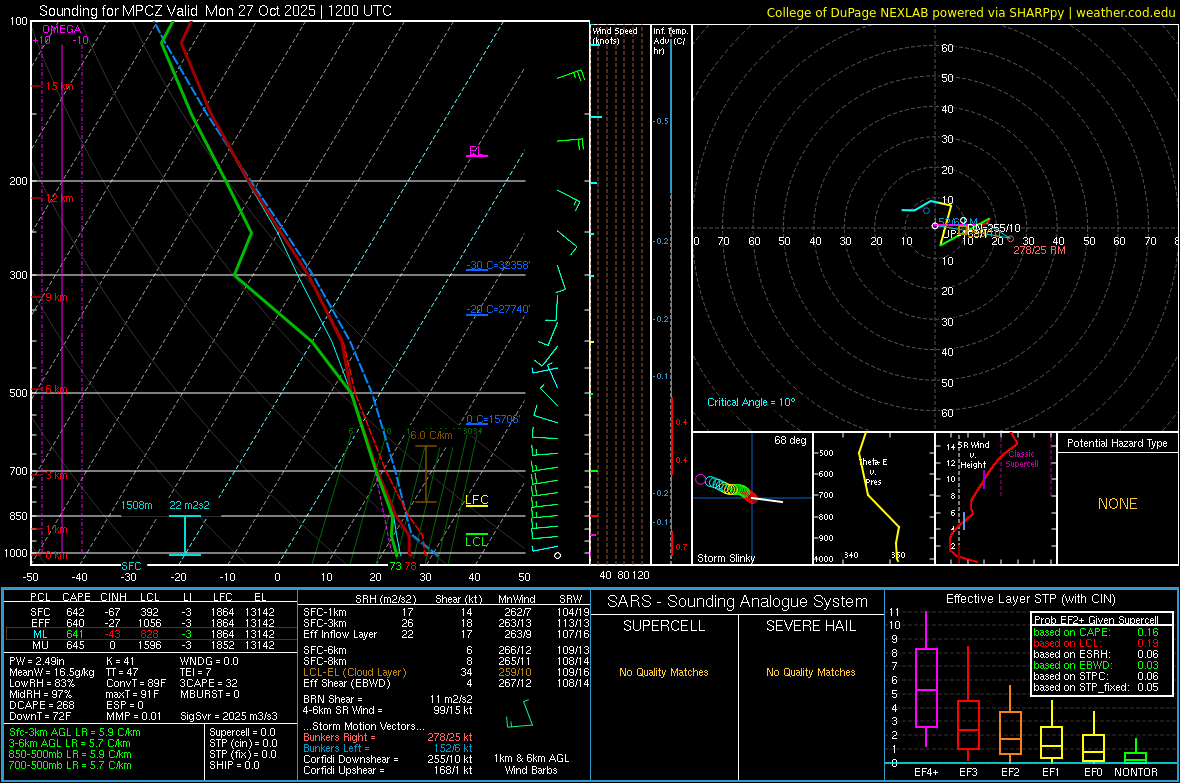1180x783 pixels.
Task: Click the SUPERCELL column header
Action: click(x=664, y=626)
